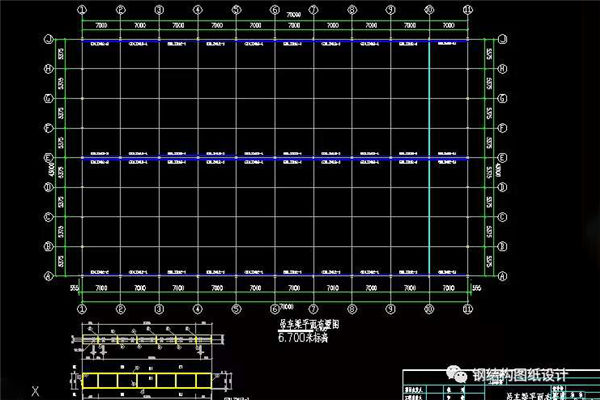Image resolution: width=600 pixels, height=400 pixels.
Task: Click axis bubble J on the left side
Action: pos(48,40)
